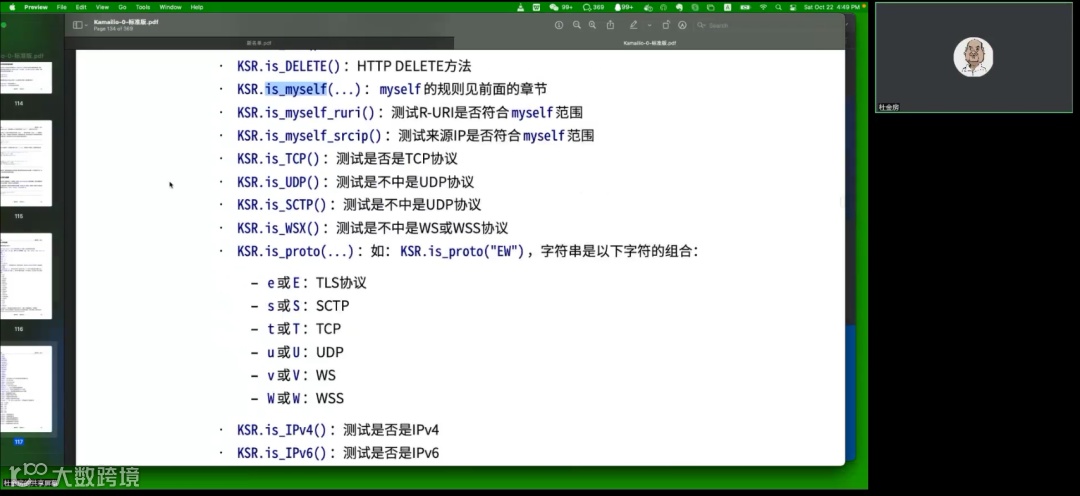Show the Markup toolbar
Screen dimensions: 1080x496
(x=683, y=25)
